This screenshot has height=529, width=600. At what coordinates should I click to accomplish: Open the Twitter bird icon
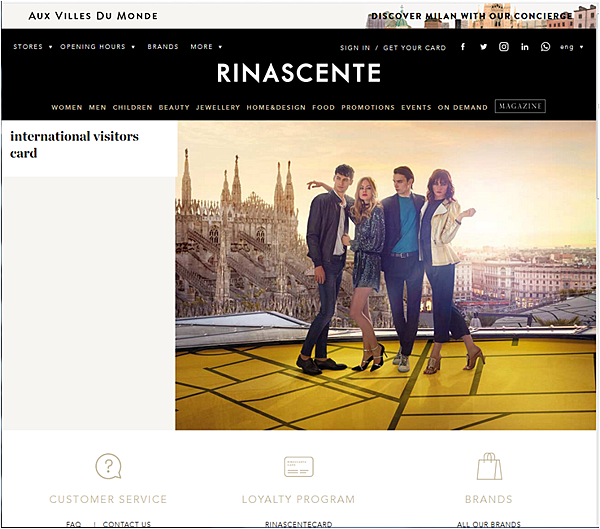click(x=484, y=47)
